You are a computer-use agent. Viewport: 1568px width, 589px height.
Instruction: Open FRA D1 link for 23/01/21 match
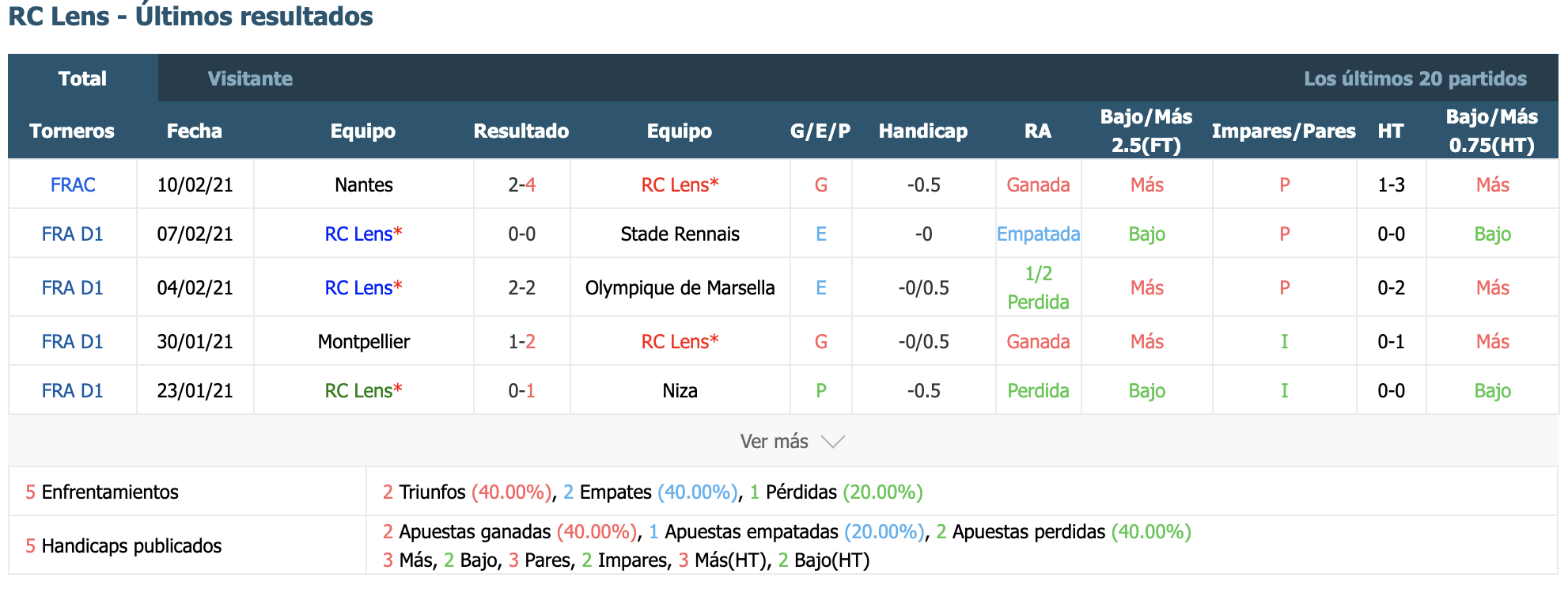(x=73, y=390)
